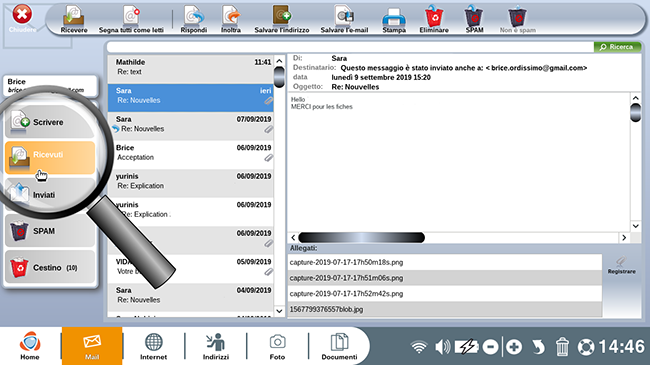
Task: Click message body scroll down arrow
Action: click(x=635, y=226)
